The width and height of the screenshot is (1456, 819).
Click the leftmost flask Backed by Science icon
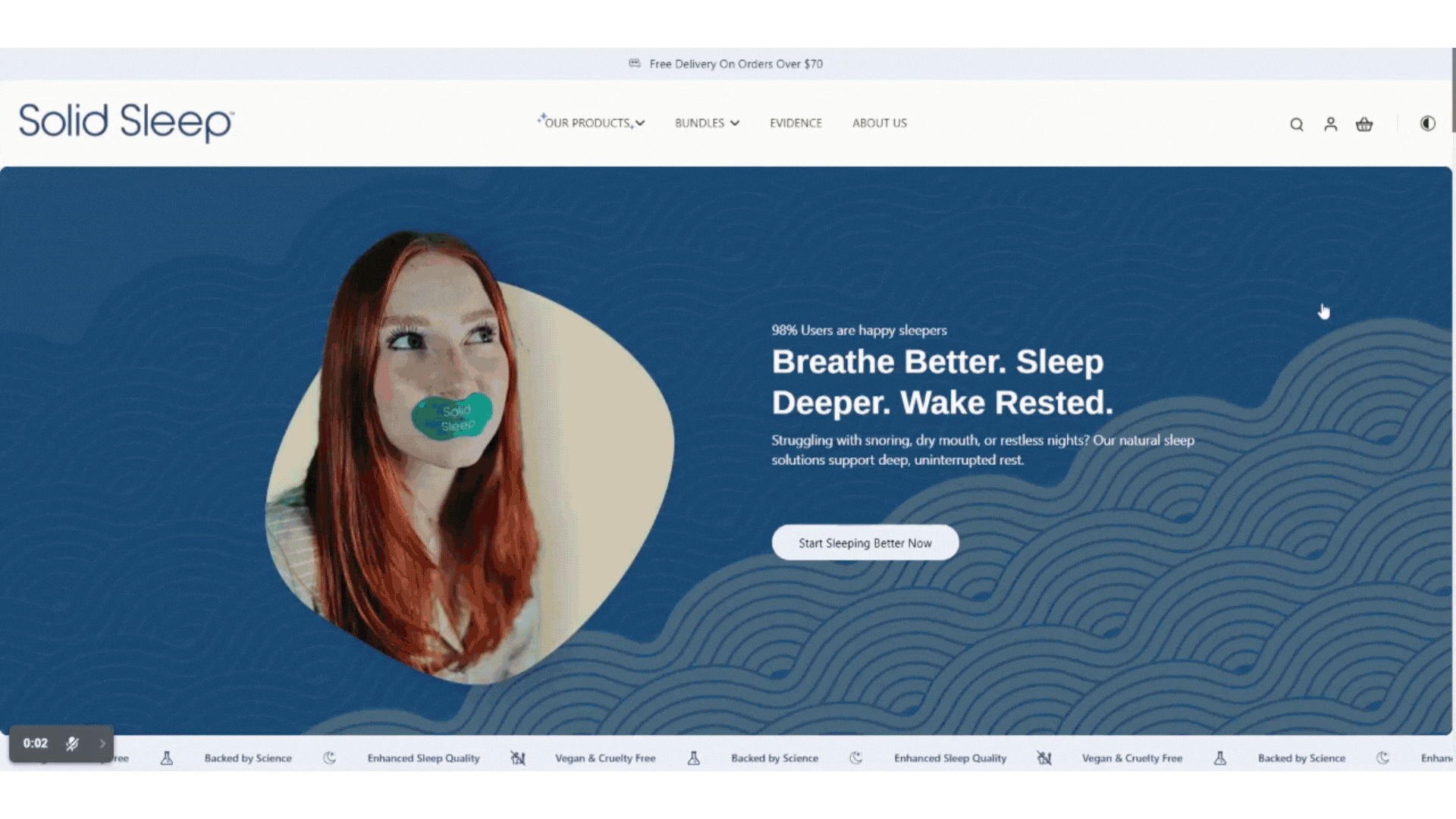click(167, 758)
